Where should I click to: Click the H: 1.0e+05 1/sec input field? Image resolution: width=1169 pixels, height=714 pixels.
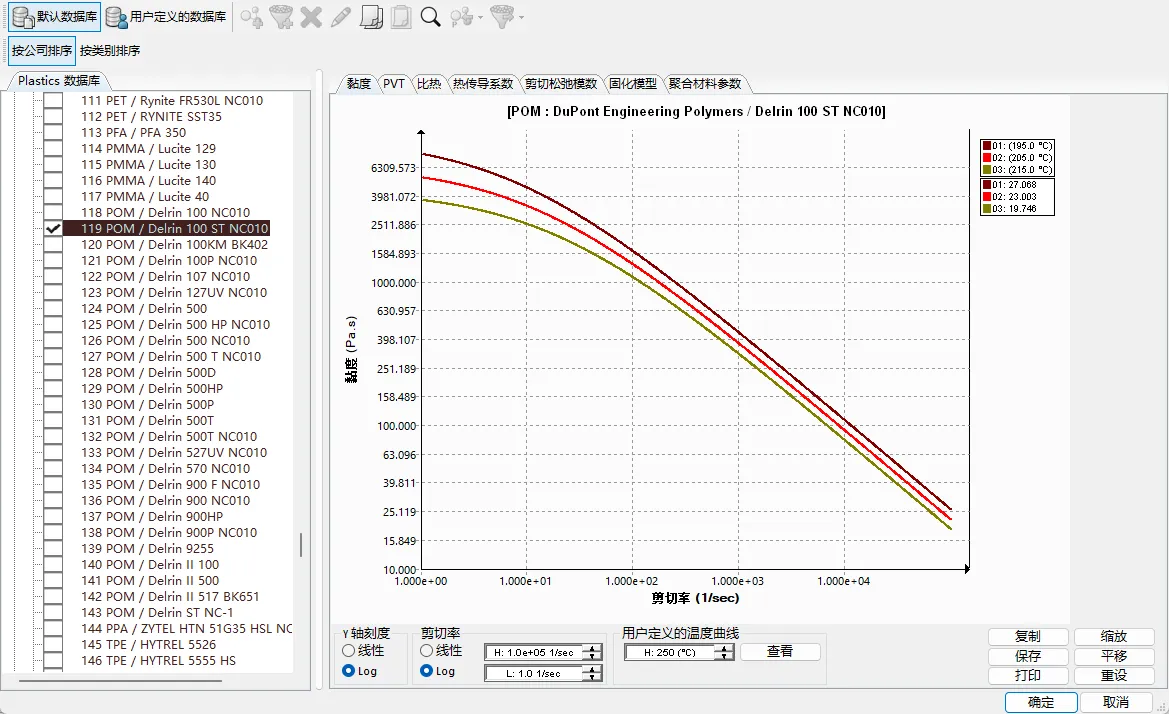(534, 652)
